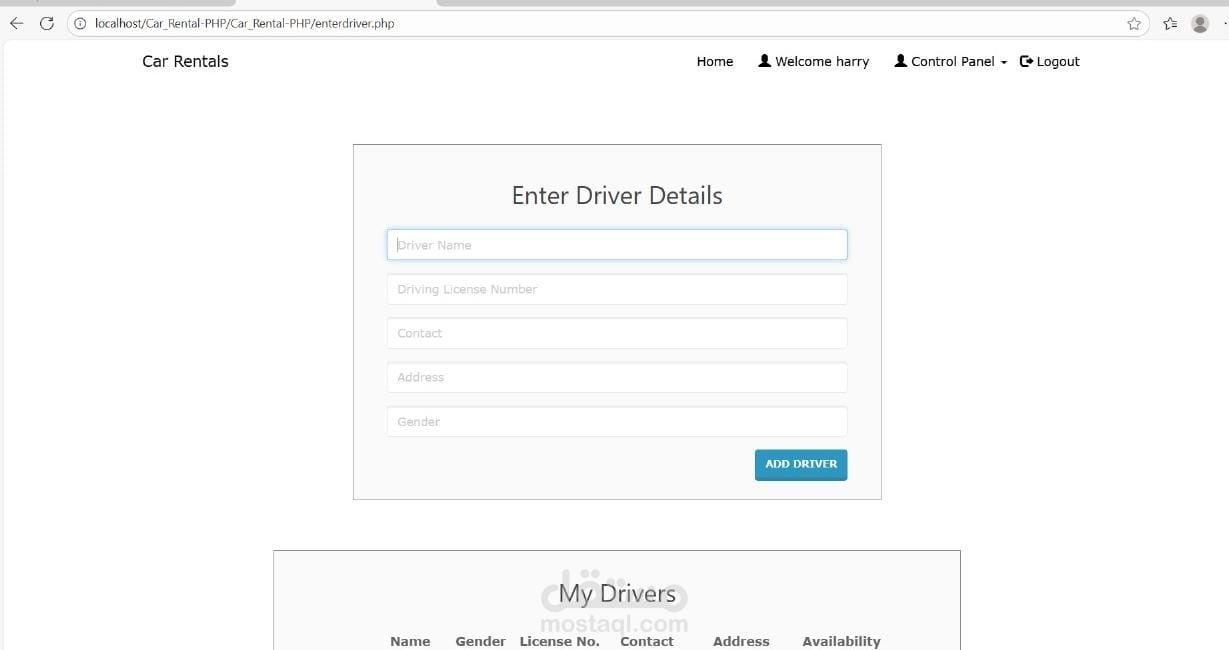This screenshot has width=1229, height=650.
Task: Click the Gender column header
Action: pyautogui.click(x=480, y=641)
